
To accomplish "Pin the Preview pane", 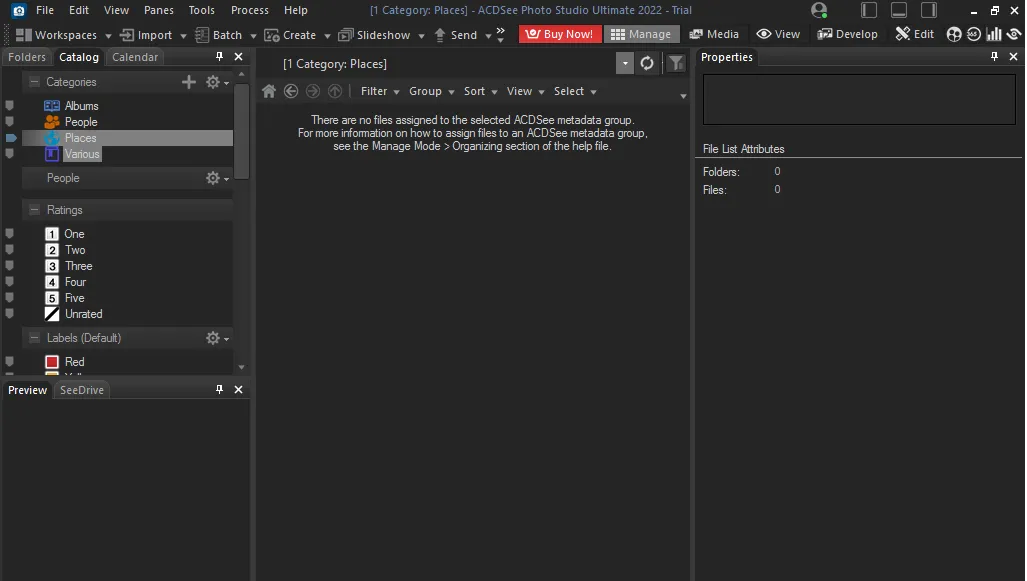I will [219, 390].
